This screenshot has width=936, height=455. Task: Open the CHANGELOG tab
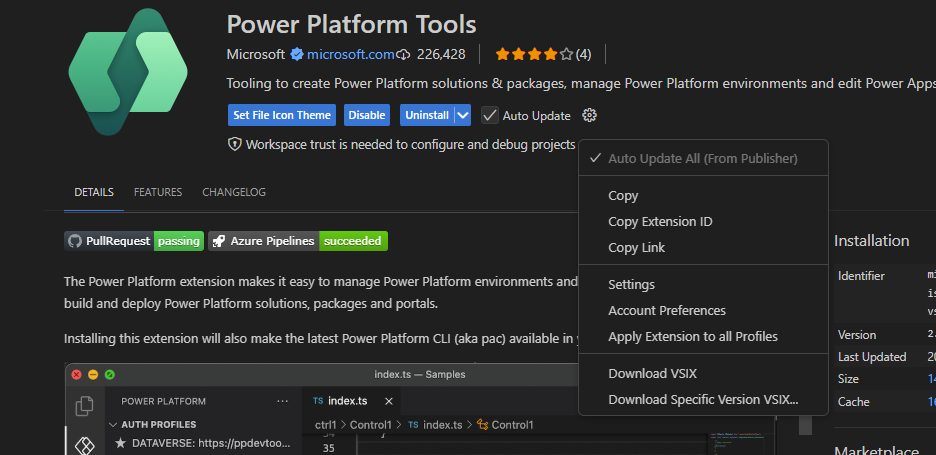click(x=234, y=192)
